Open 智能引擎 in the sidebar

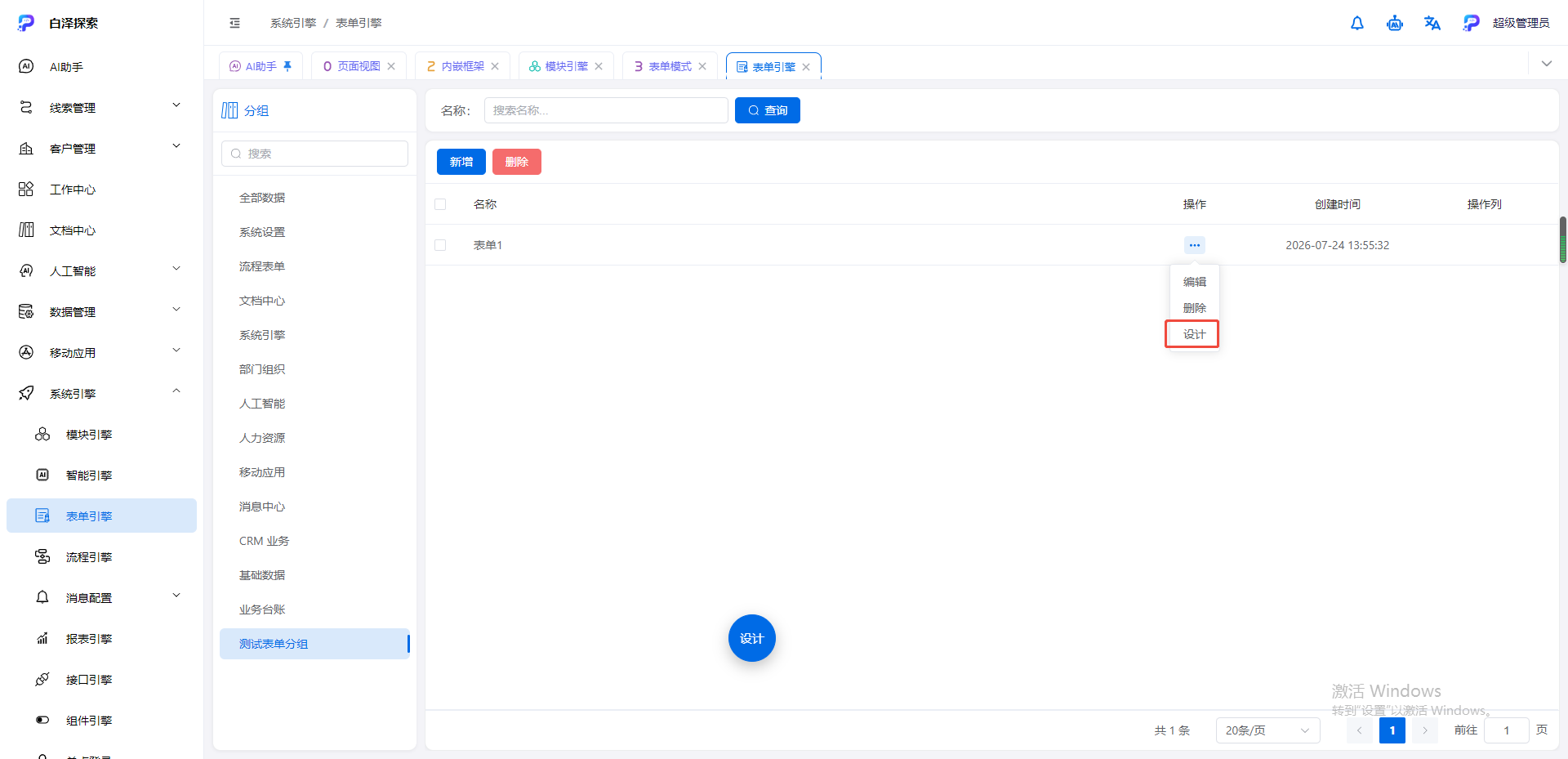coord(101,475)
